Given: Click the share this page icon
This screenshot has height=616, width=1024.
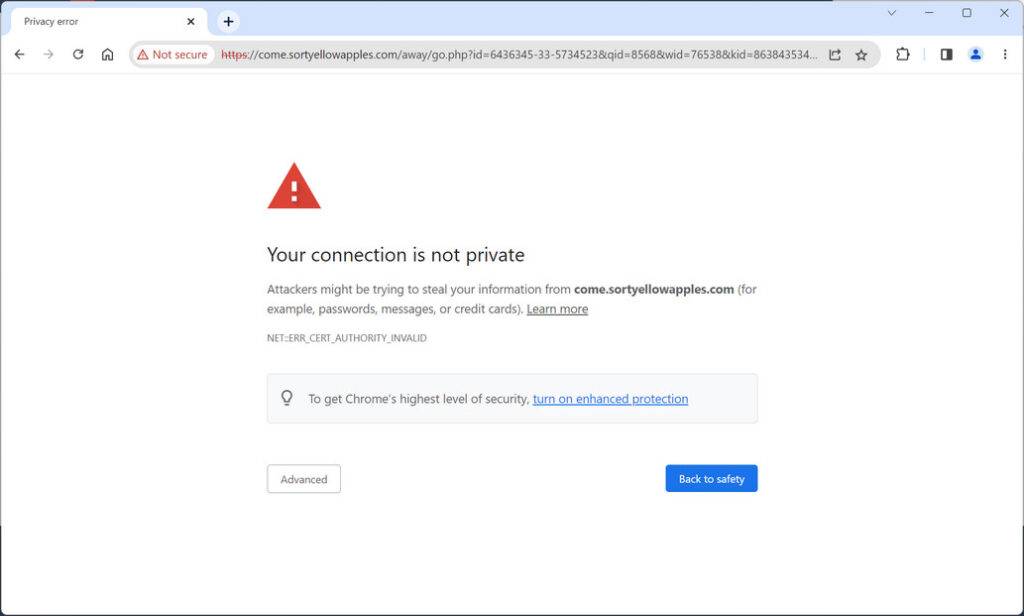Looking at the screenshot, I should point(834,55).
